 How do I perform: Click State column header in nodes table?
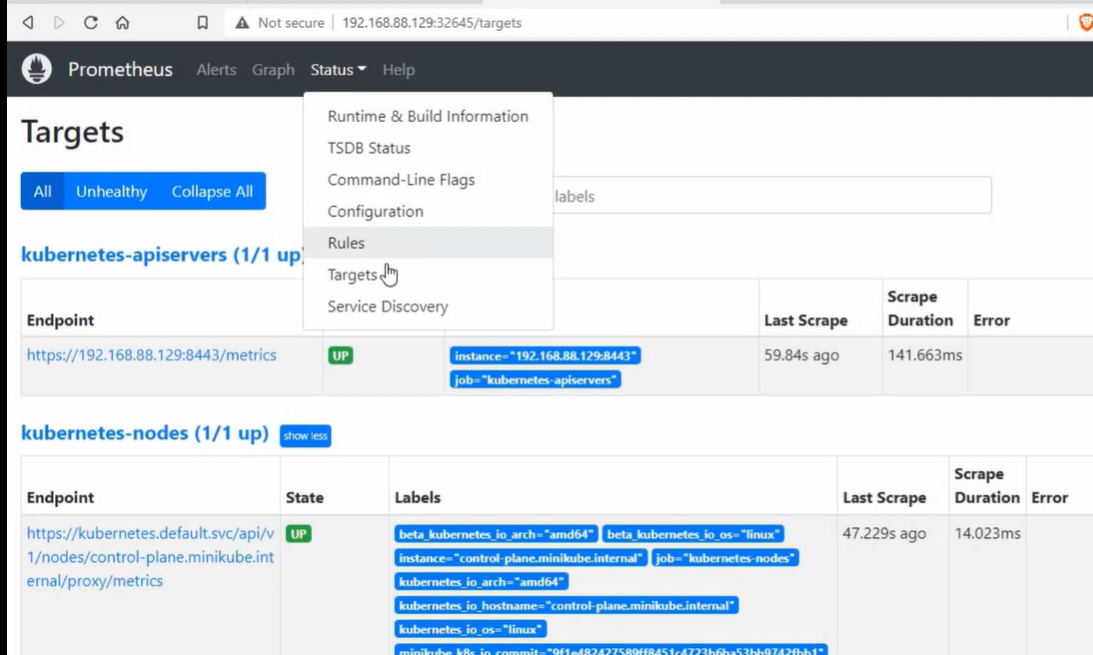305,498
